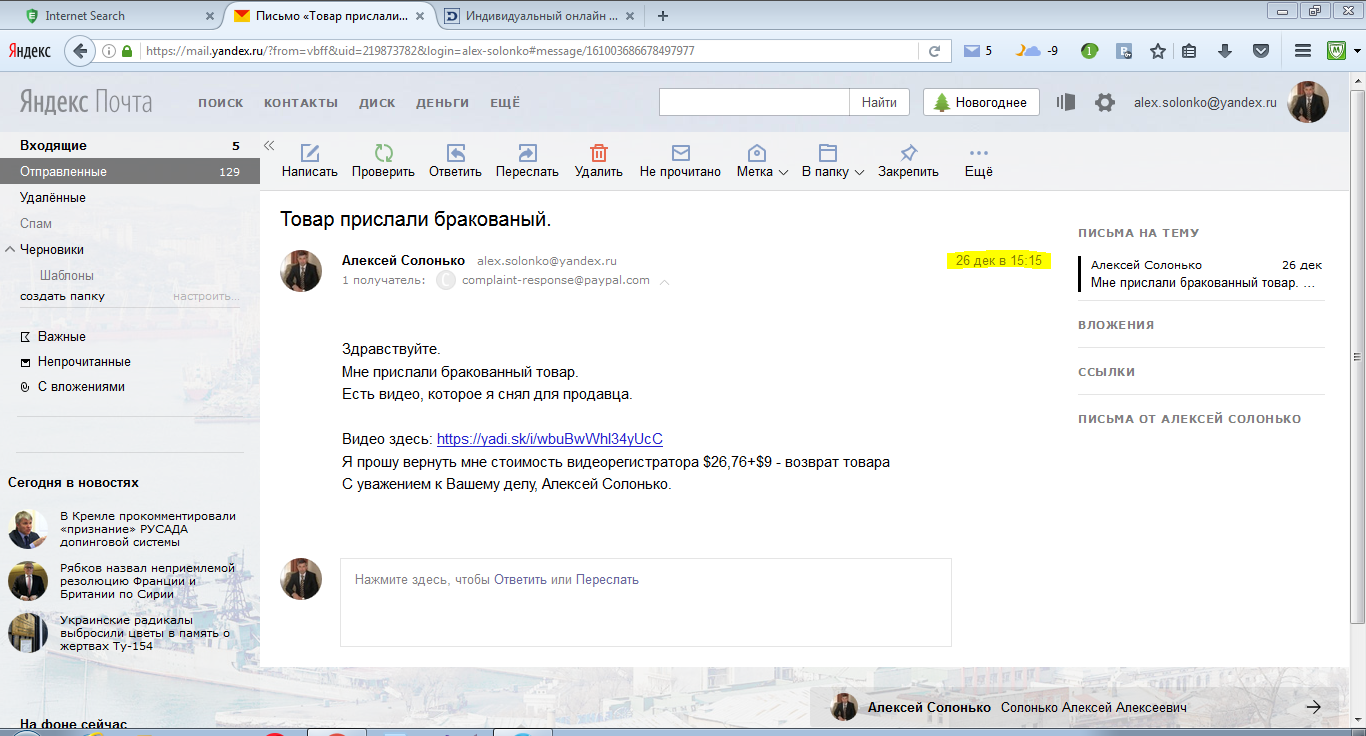1366x736 pixels.
Task: Open ПОИСК in Yandex top menu
Action: click(x=221, y=103)
